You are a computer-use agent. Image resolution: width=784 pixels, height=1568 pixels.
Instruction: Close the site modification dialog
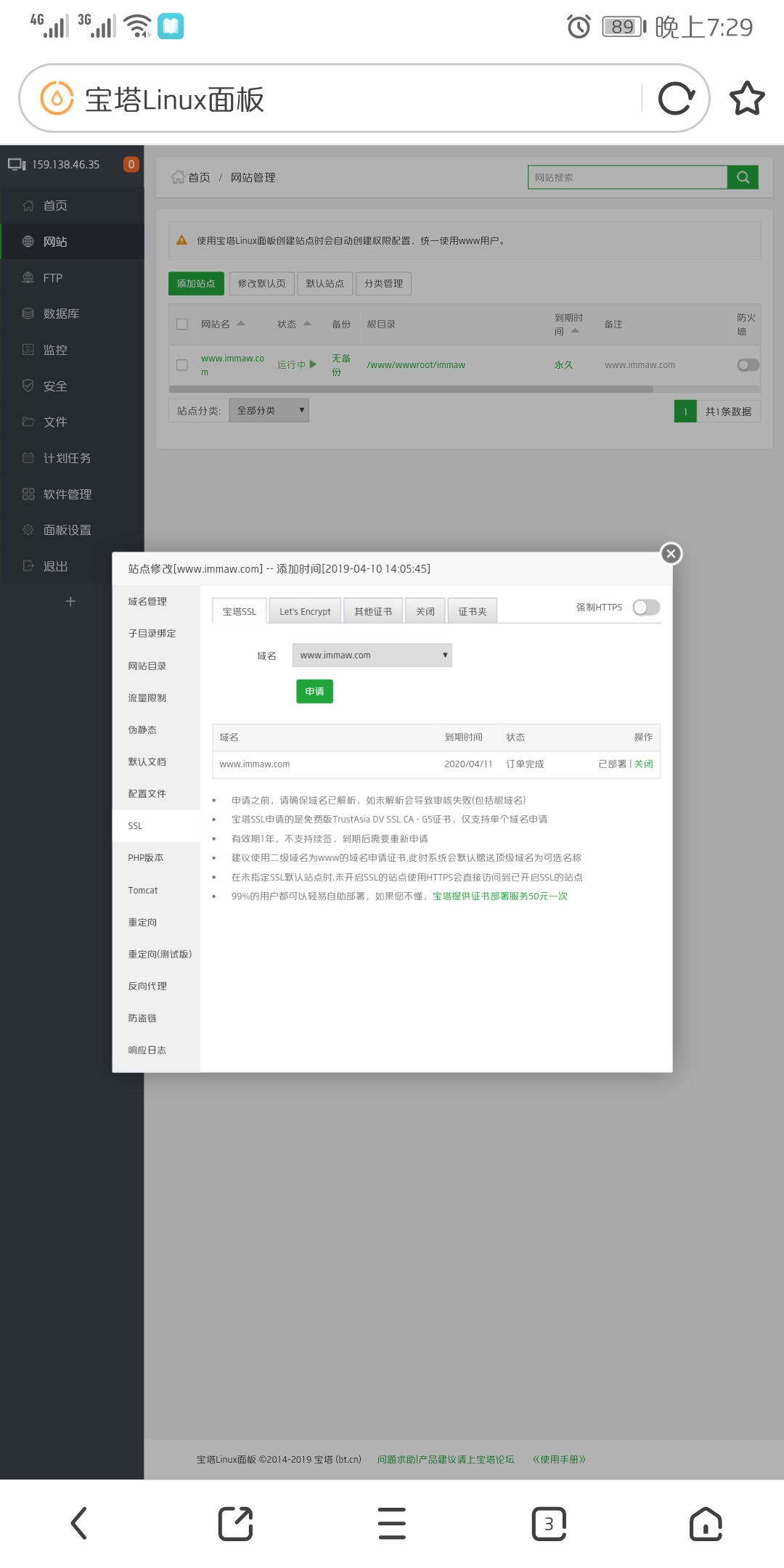click(671, 554)
